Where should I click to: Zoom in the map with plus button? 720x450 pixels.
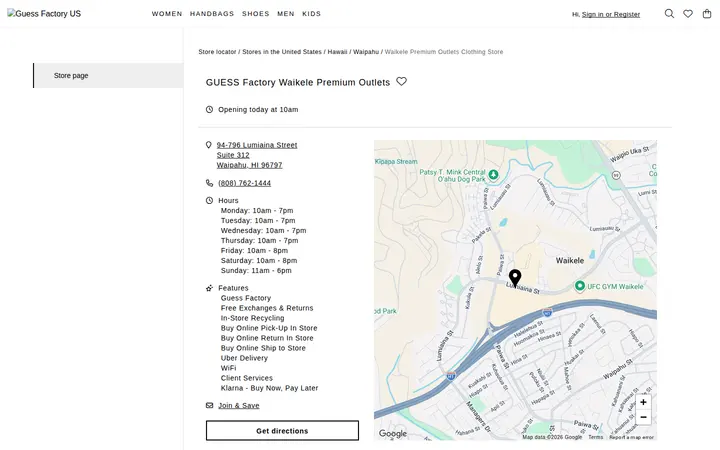coord(643,402)
